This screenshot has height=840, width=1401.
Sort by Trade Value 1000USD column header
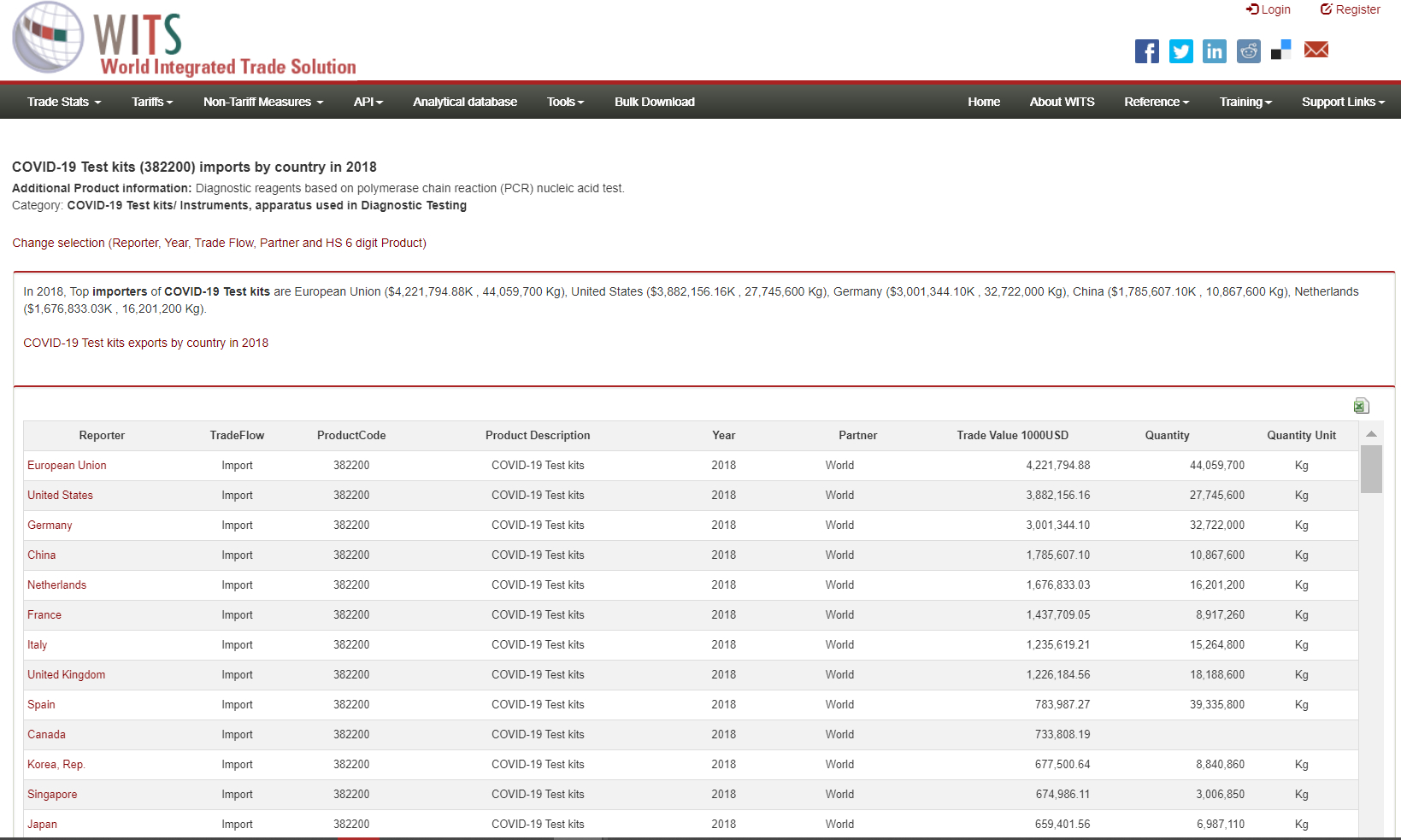(x=1012, y=435)
